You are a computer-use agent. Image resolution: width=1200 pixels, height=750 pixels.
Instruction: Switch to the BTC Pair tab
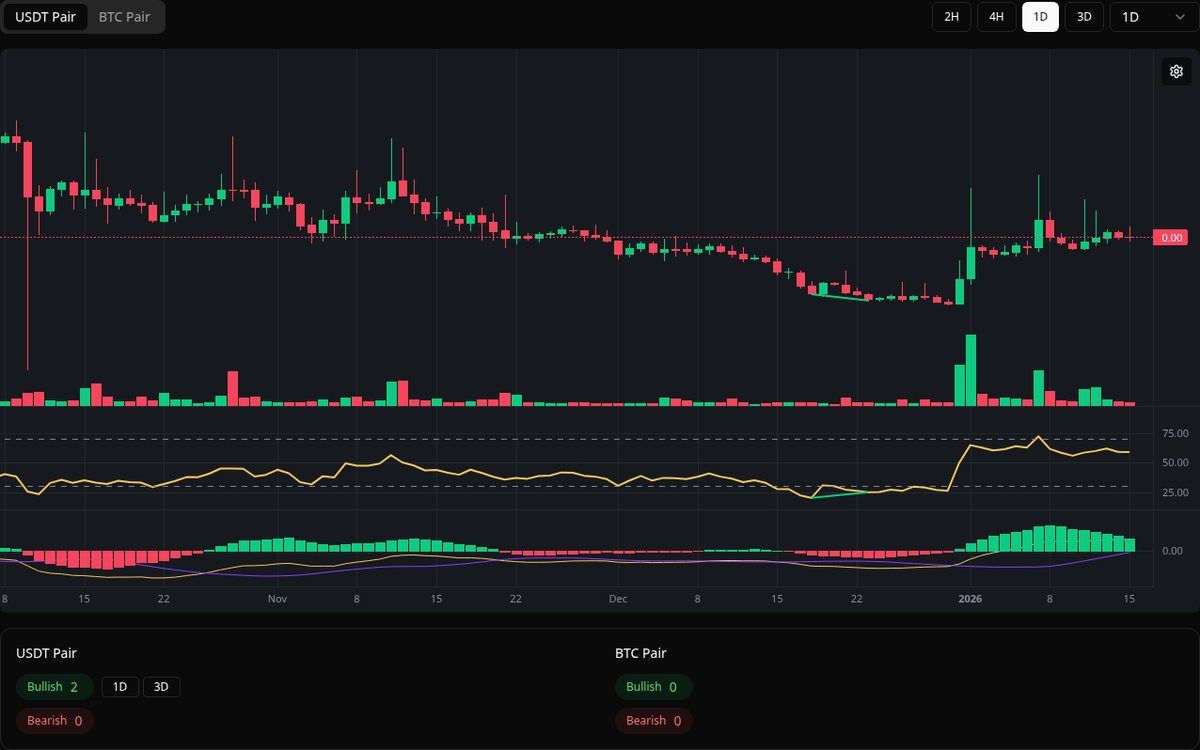[x=124, y=17]
